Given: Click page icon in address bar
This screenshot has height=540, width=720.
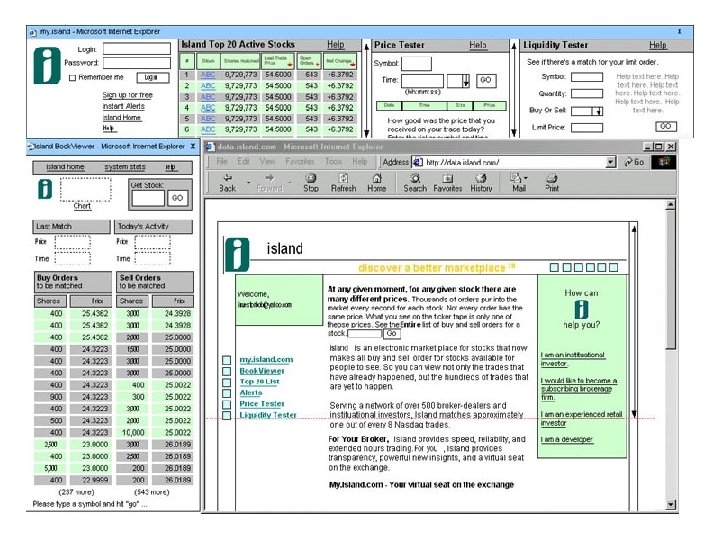Looking at the screenshot, I should (417, 162).
